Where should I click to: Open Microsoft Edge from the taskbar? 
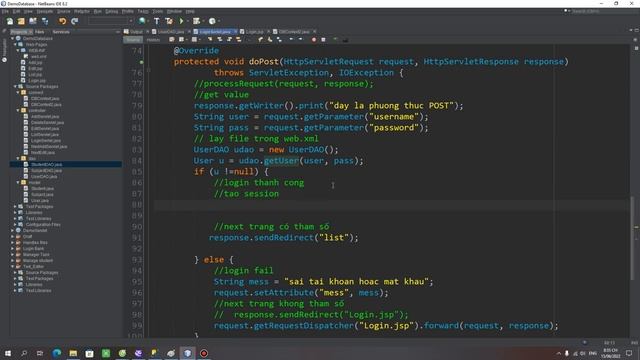coord(57,353)
